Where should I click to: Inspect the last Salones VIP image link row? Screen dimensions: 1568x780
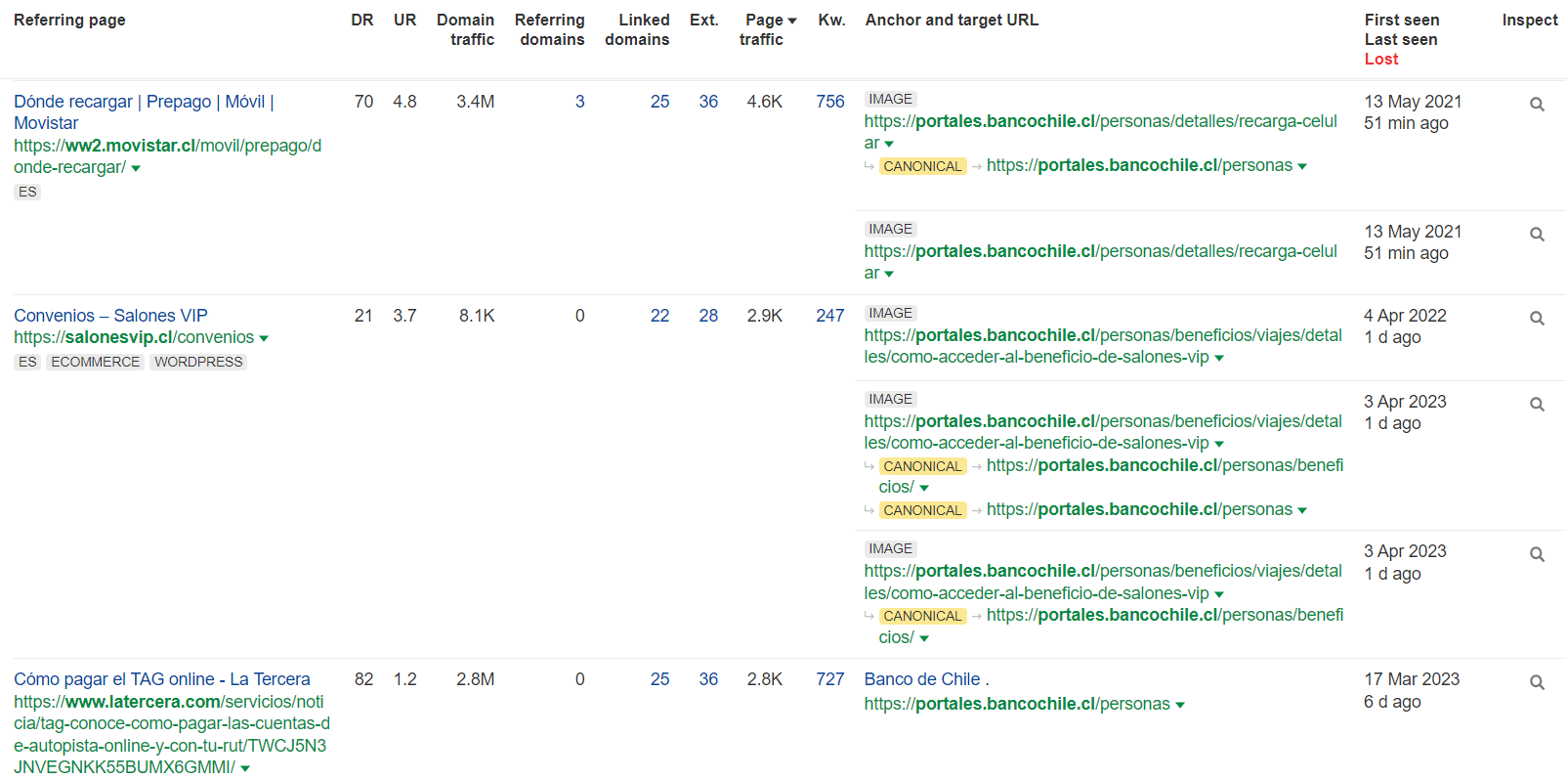tap(1537, 554)
